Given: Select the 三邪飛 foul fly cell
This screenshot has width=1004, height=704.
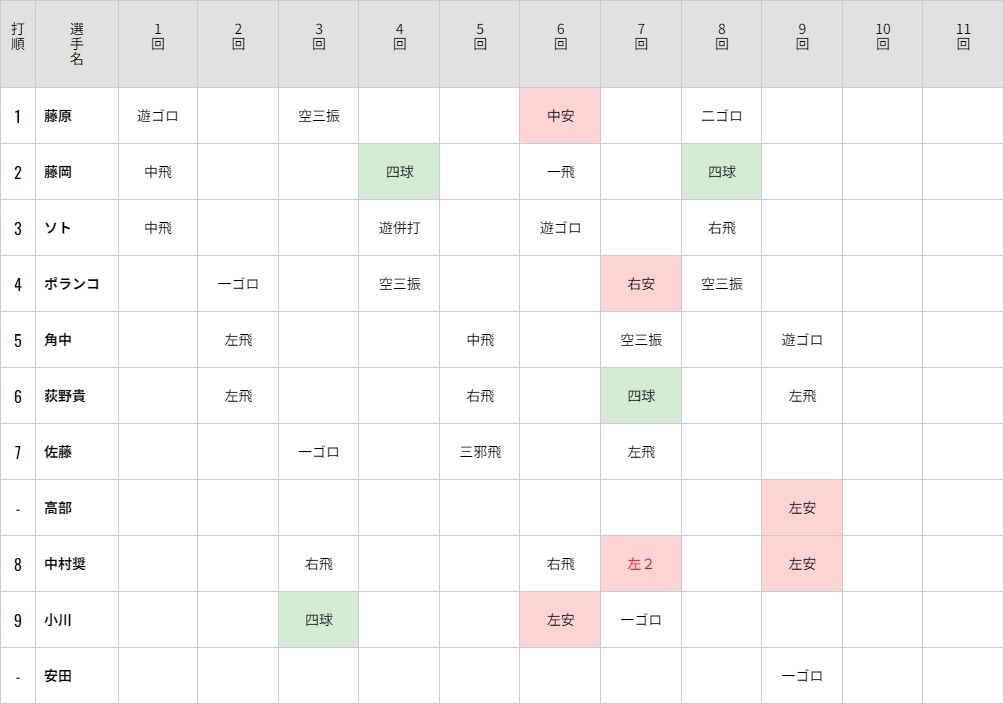Looking at the screenshot, I should 480,452.
